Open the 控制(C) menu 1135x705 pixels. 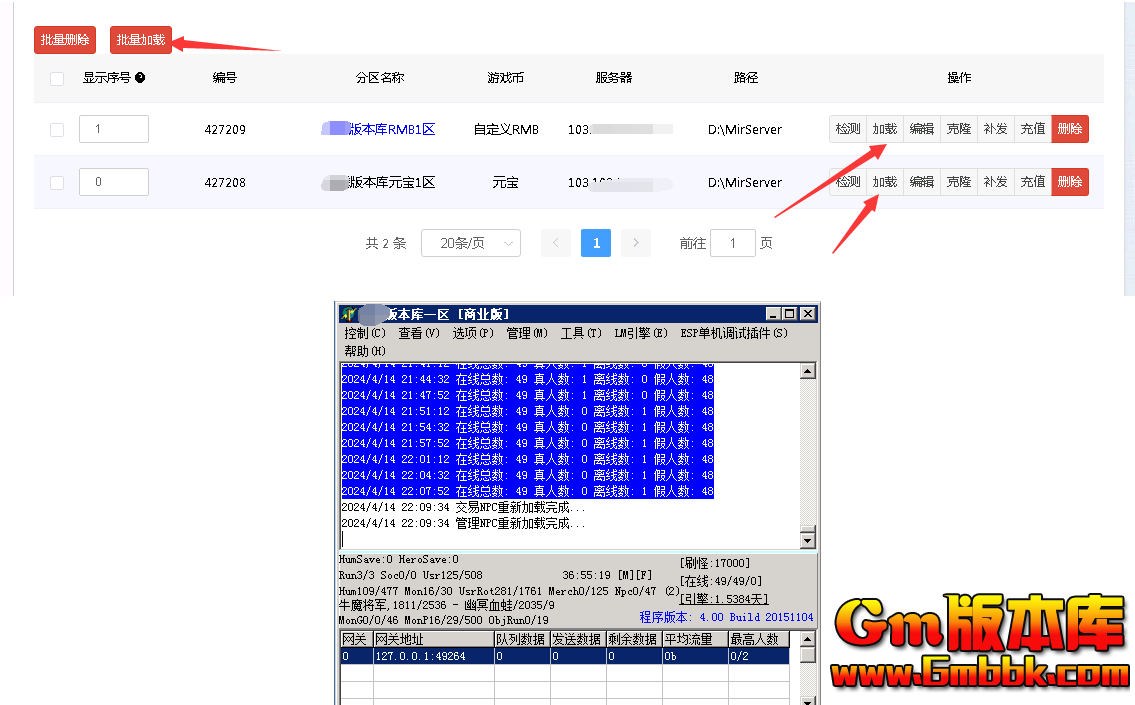tap(364, 333)
